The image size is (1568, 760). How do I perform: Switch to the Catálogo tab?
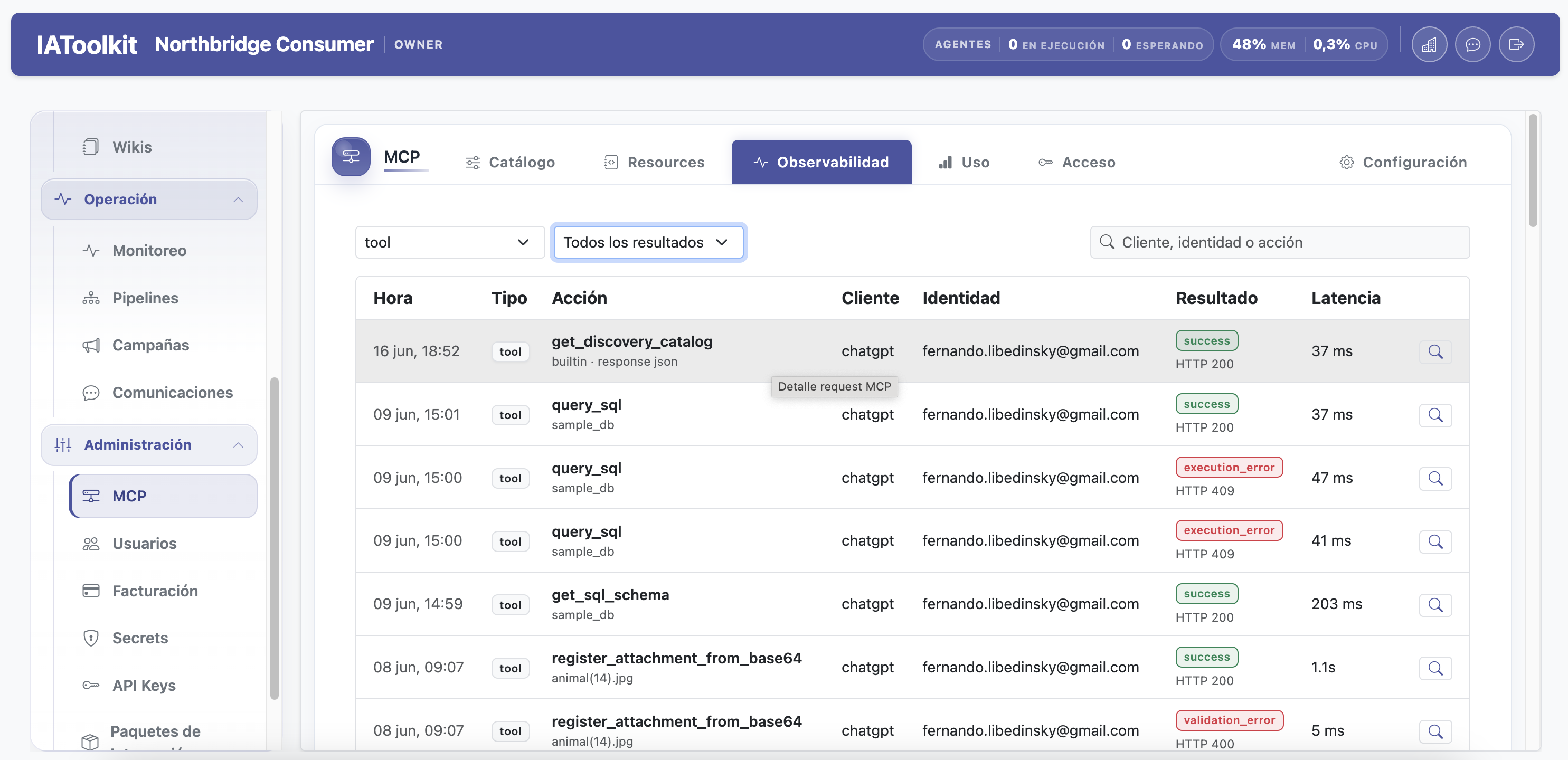pyautogui.click(x=510, y=163)
